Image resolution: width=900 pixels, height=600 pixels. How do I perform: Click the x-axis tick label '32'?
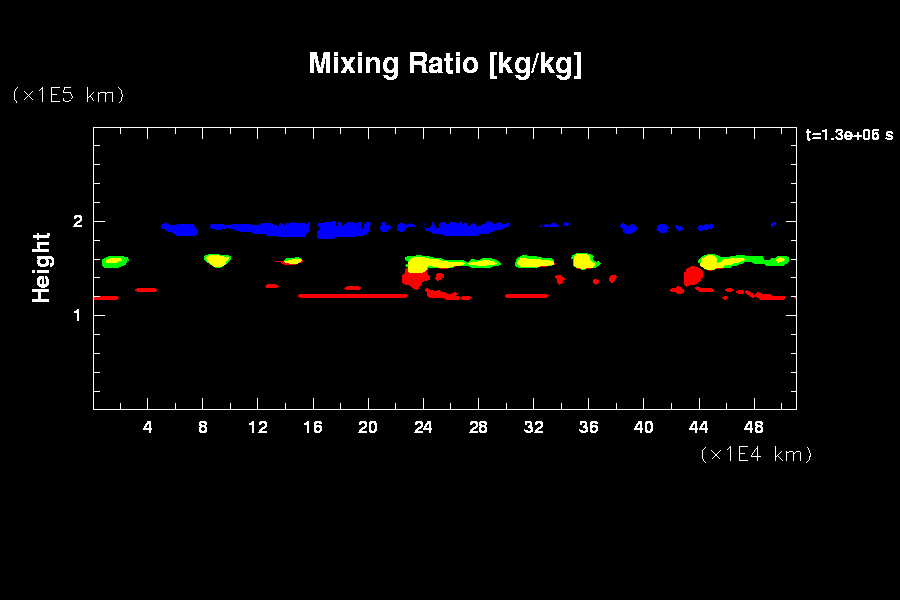coord(533,427)
